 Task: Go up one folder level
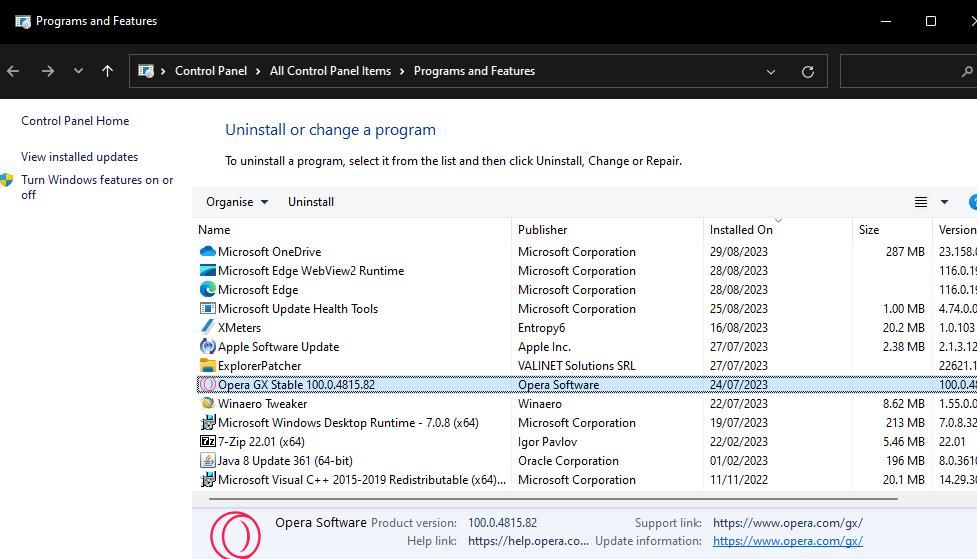tap(108, 71)
